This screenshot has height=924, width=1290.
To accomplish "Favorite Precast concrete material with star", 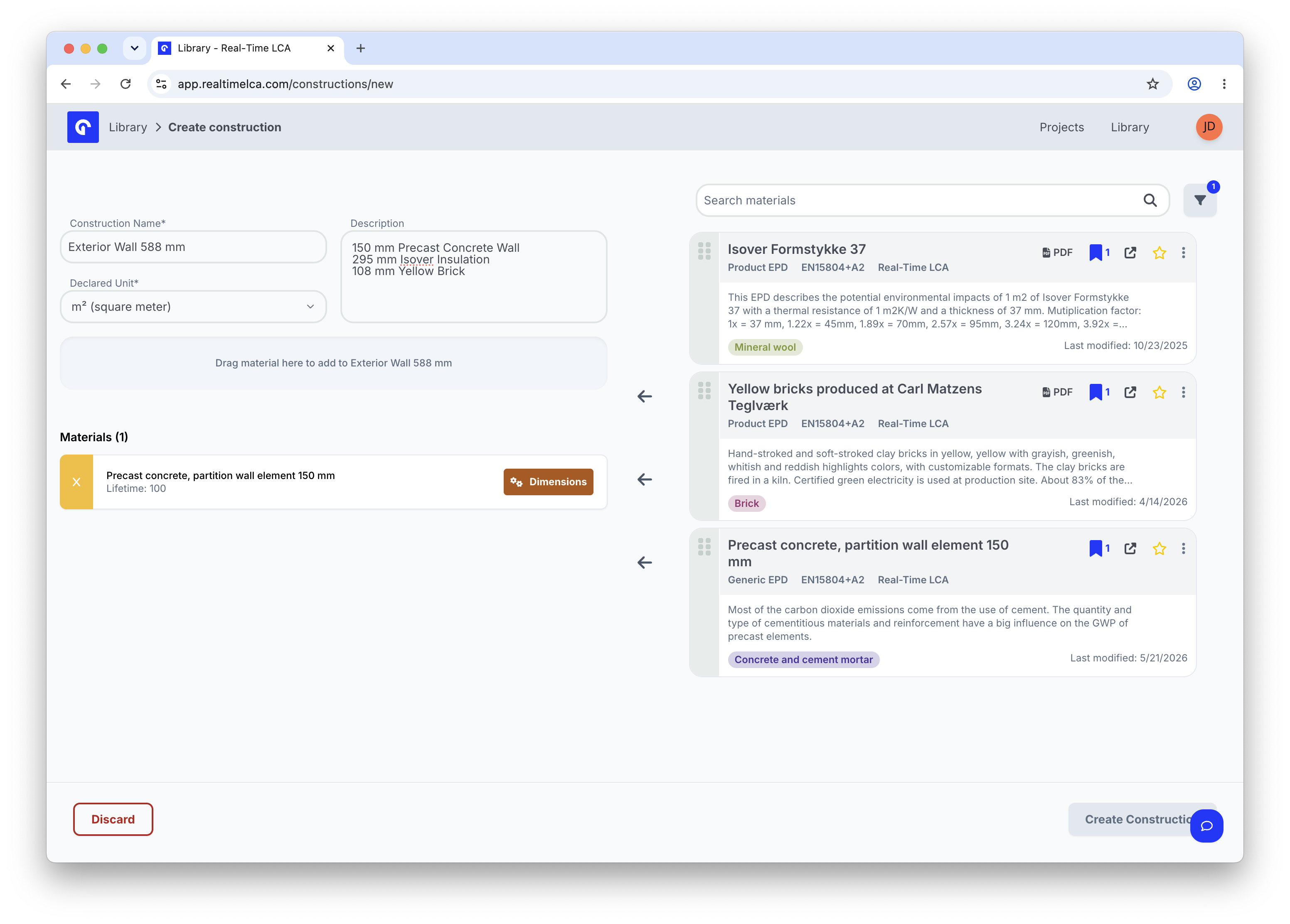I will 1159,548.
